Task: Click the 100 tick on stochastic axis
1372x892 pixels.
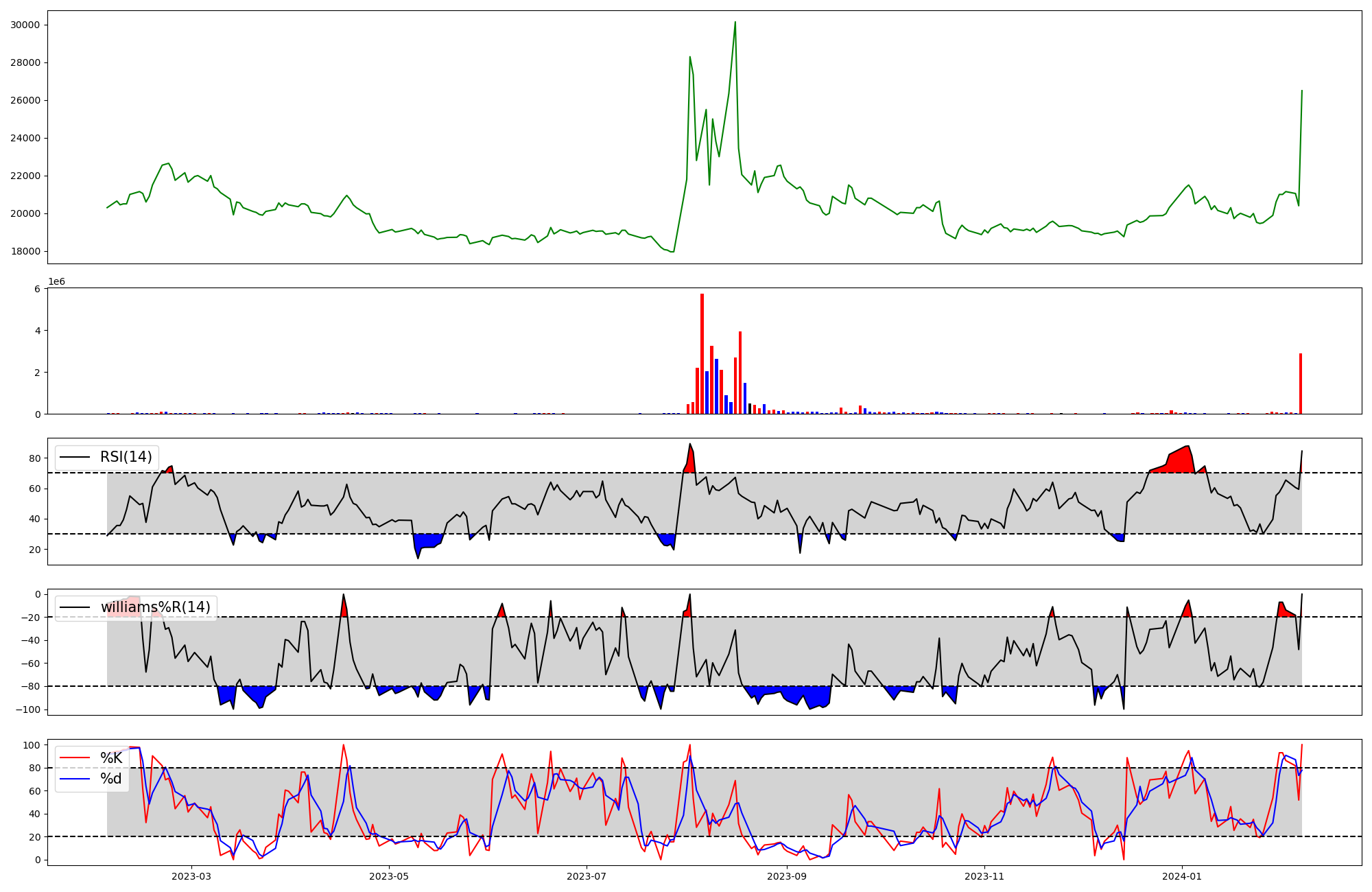Action: (x=32, y=745)
